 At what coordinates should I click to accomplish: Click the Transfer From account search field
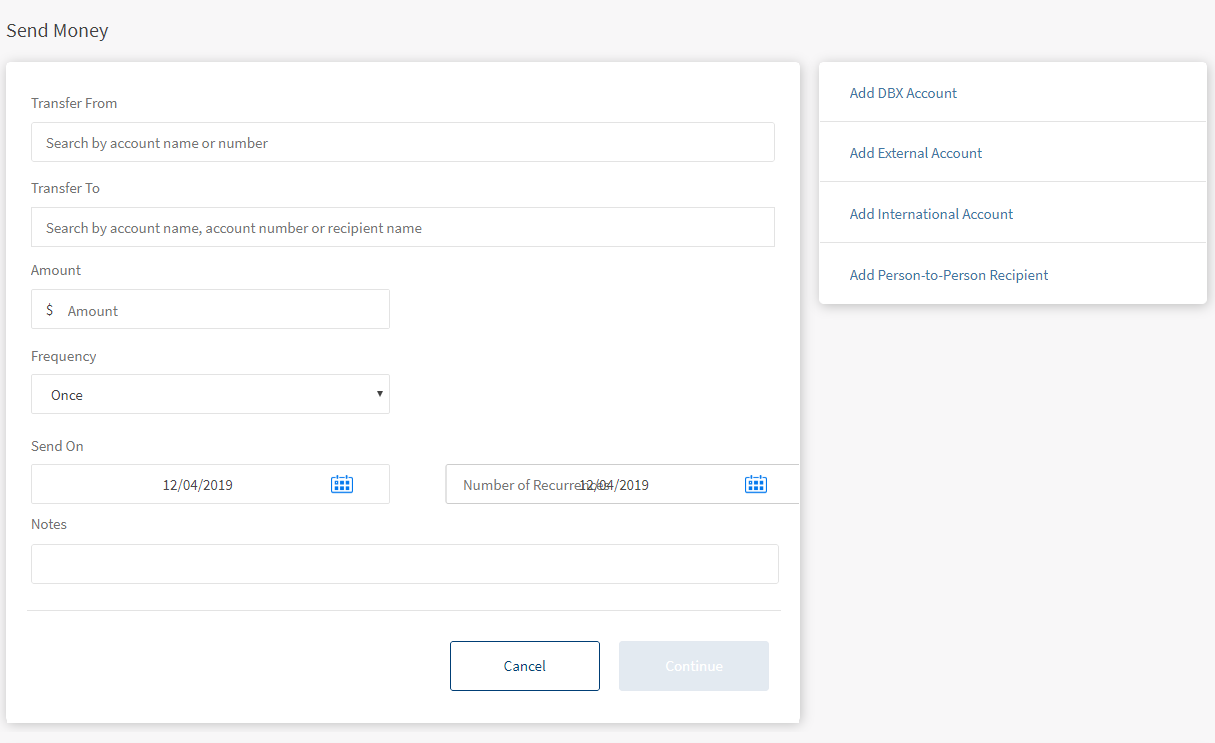click(402, 143)
